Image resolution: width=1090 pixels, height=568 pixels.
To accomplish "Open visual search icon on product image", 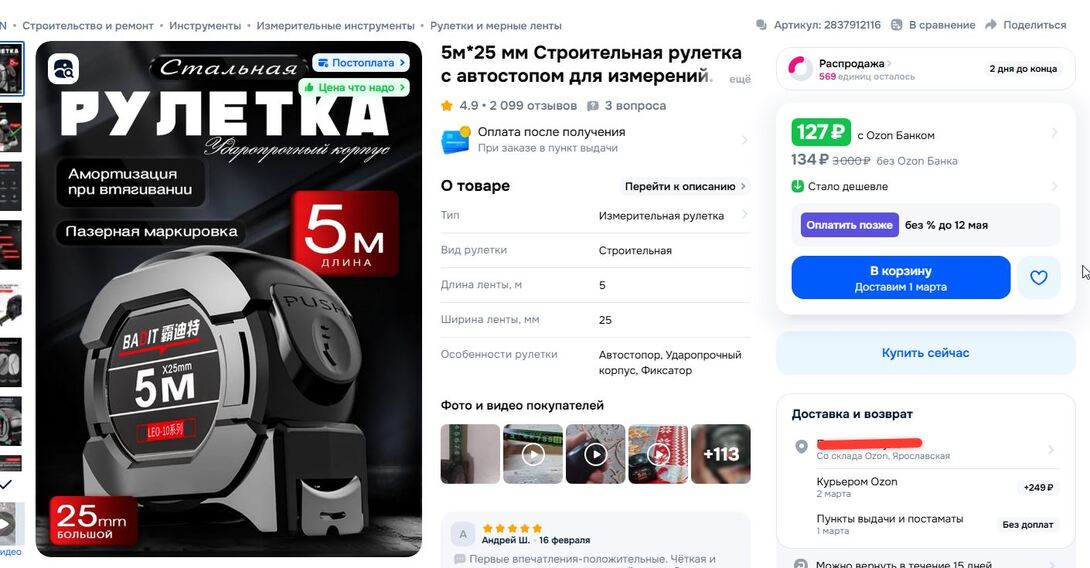I will (63, 70).
